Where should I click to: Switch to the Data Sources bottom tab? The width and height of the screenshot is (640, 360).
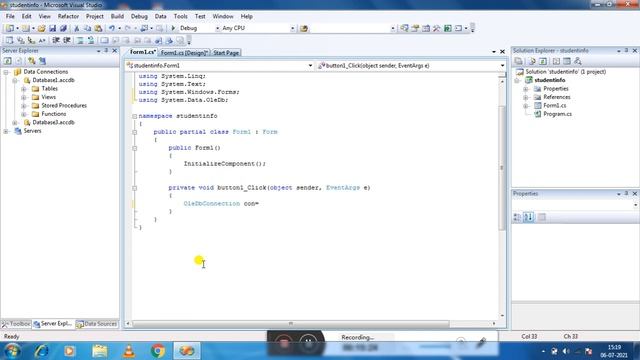(97, 324)
